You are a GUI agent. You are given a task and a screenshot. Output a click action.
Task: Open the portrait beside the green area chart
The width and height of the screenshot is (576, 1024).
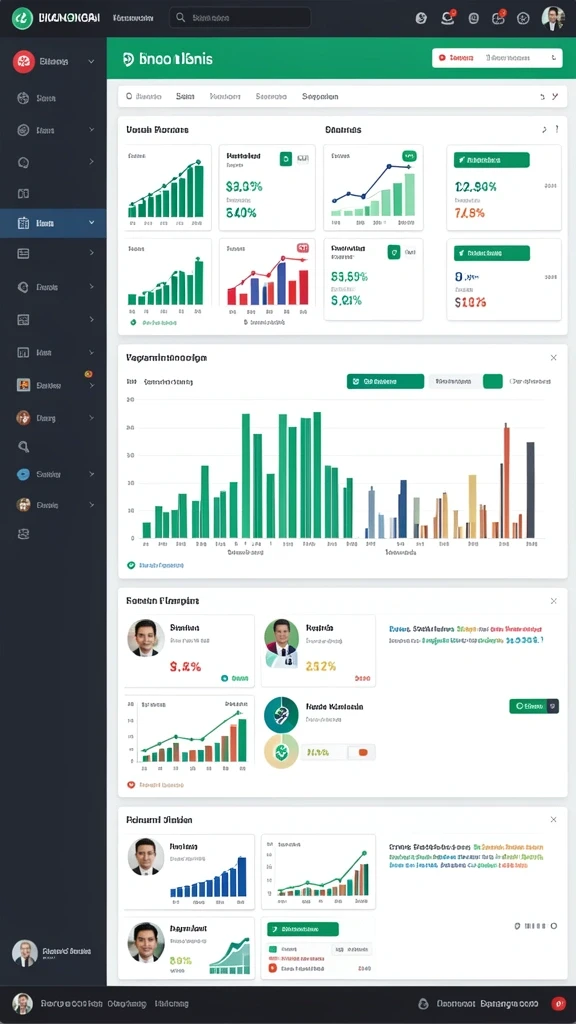click(x=146, y=942)
